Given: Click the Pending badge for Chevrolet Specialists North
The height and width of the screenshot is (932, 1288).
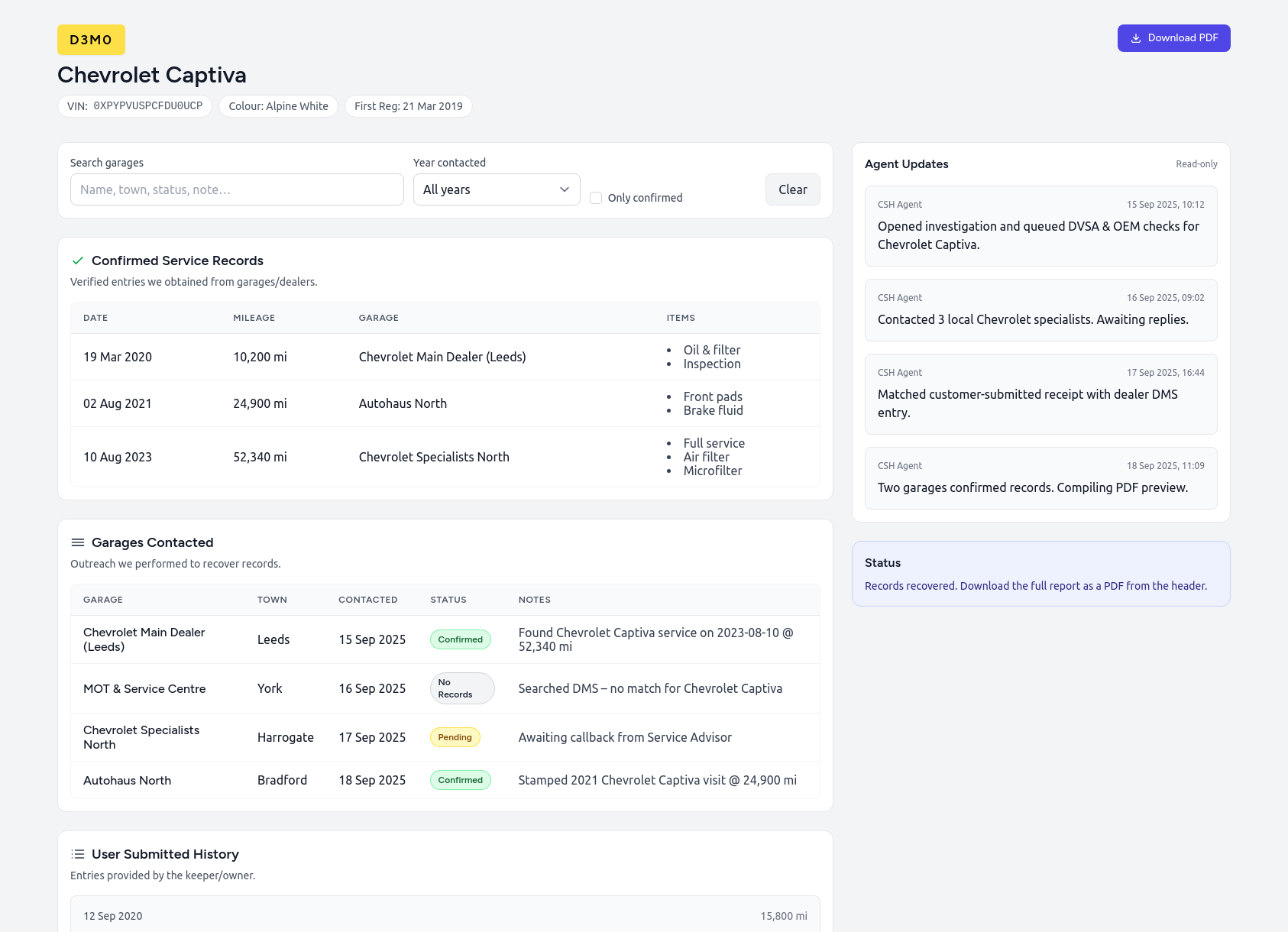Looking at the screenshot, I should tap(455, 737).
